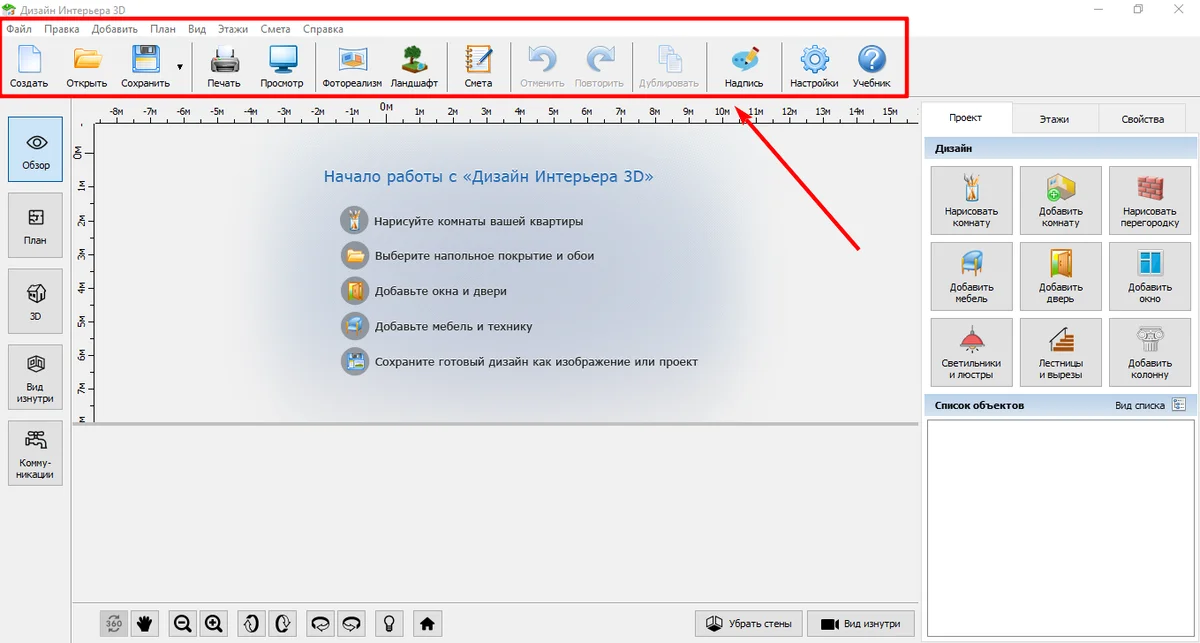Open the Смета notepad icon in toolbar
The height and width of the screenshot is (643, 1200).
(479, 67)
